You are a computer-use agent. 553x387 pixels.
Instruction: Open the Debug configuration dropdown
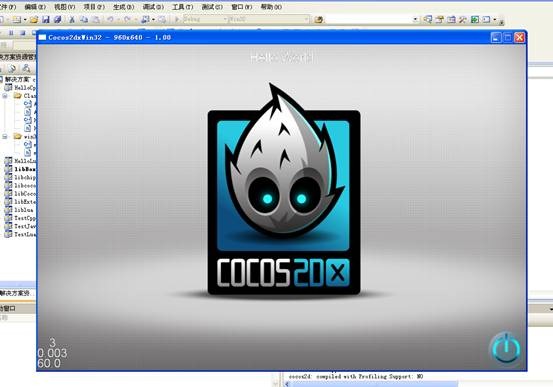pyautogui.click(x=205, y=19)
